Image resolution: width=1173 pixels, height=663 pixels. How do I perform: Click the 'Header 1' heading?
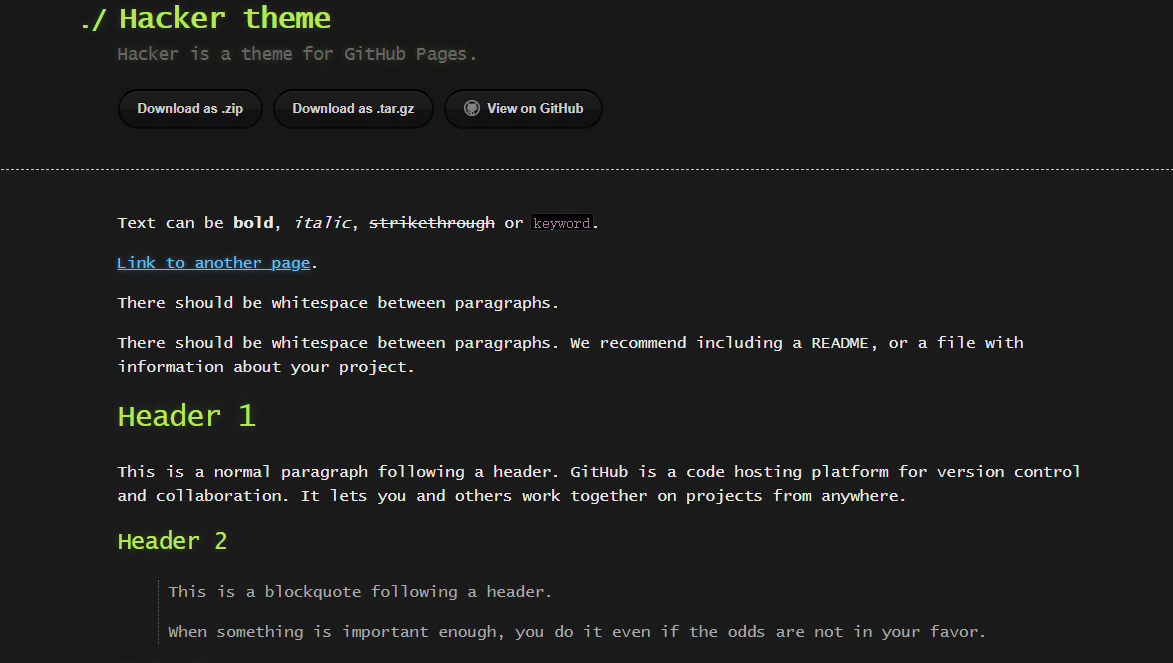186,416
